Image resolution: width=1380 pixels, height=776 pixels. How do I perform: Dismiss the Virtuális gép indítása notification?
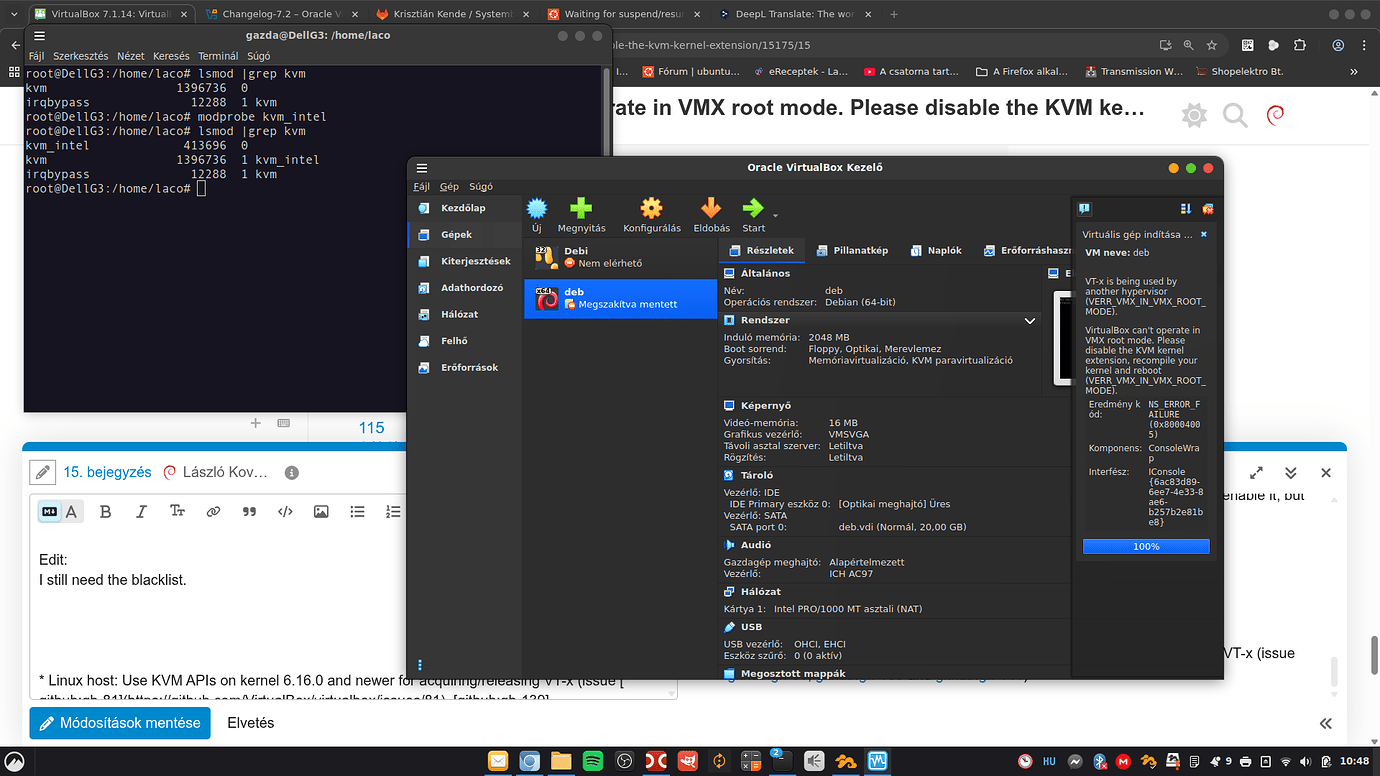point(1203,234)
